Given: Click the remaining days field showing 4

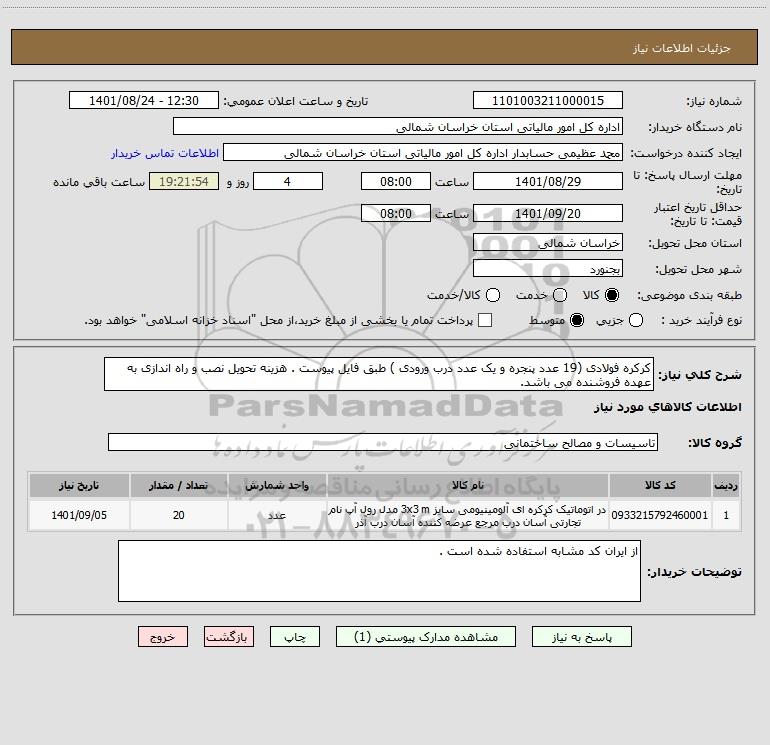Looking at the screenshot, I should pyautogui.click(x=288, y=181).
